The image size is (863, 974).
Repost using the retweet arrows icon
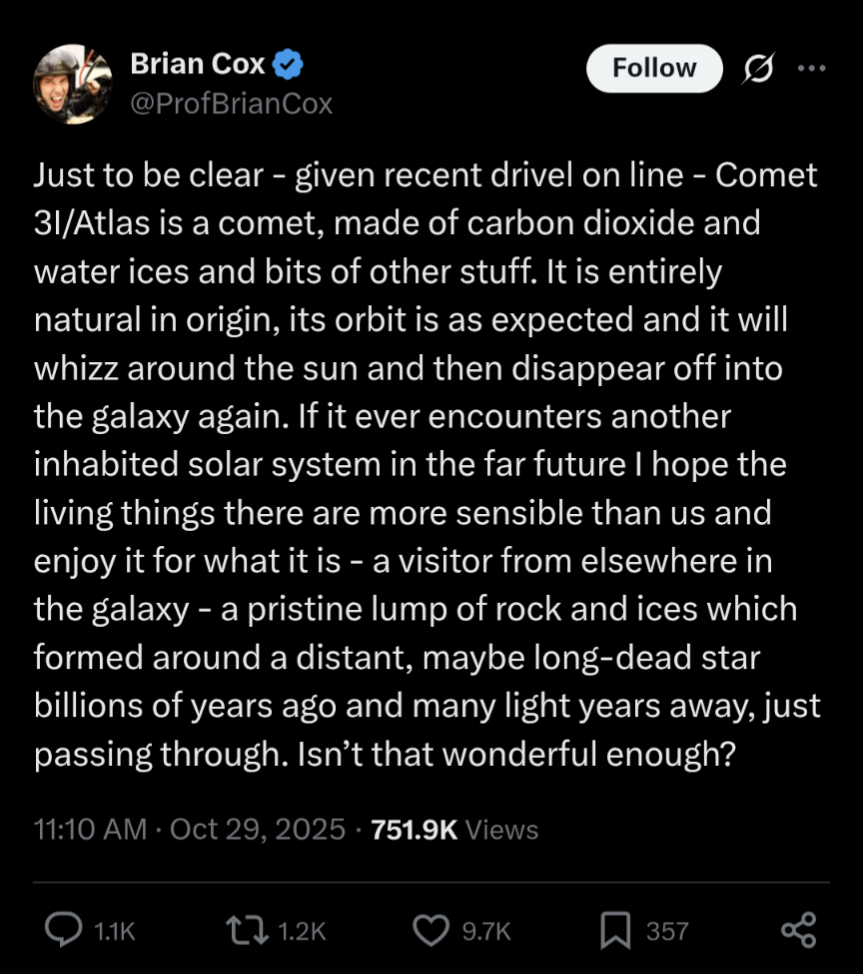249,930
